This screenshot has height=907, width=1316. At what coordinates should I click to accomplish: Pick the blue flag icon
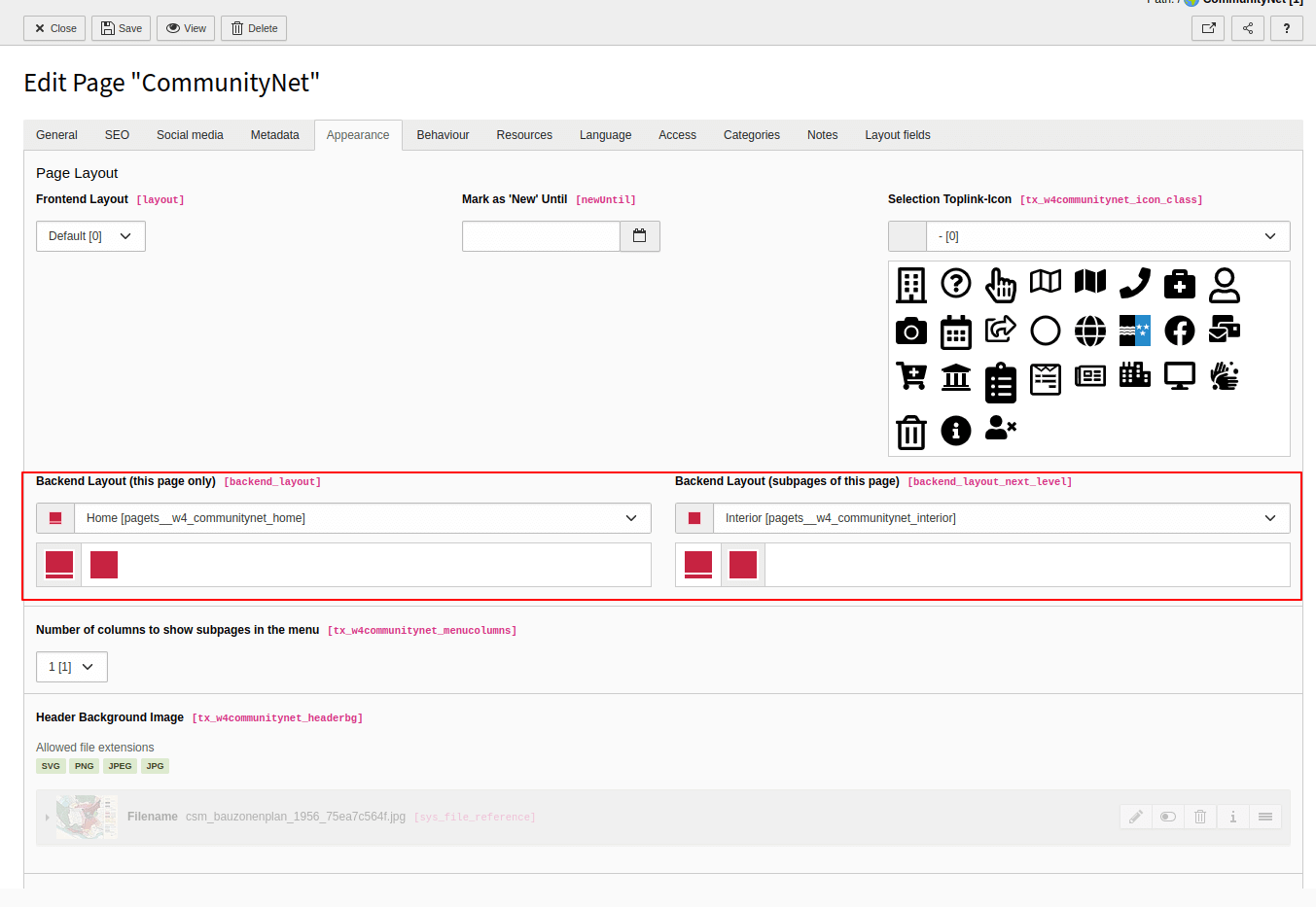tap(1135, 331)
